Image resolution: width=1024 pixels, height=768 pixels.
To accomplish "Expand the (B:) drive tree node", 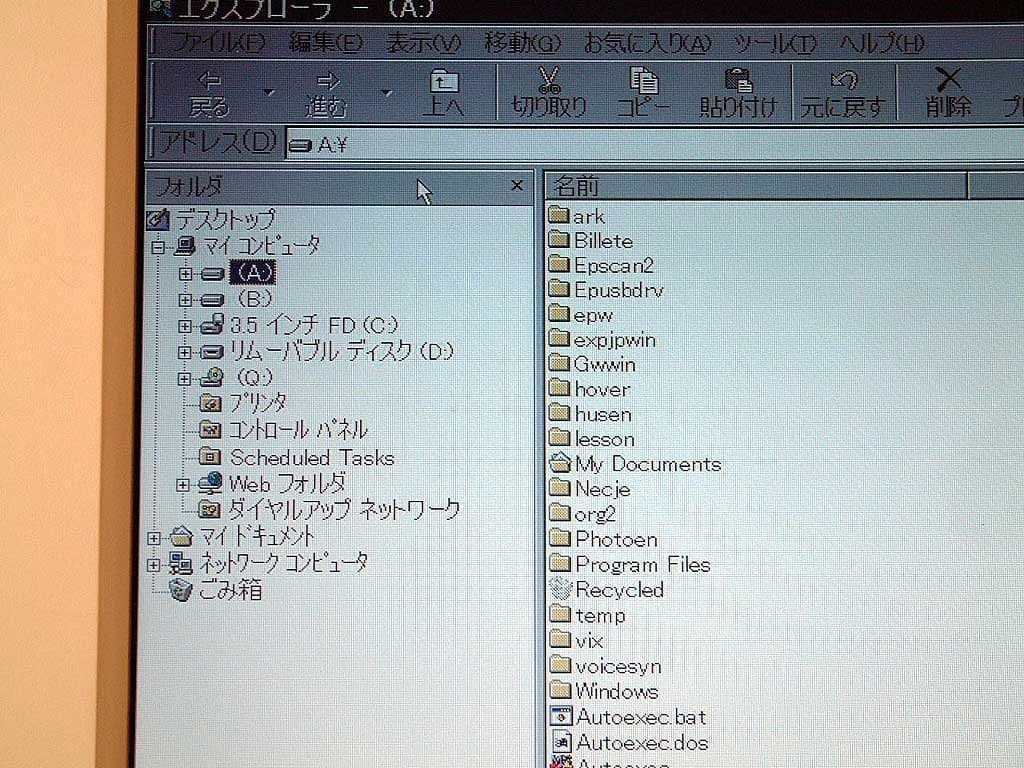I will 186,299.
